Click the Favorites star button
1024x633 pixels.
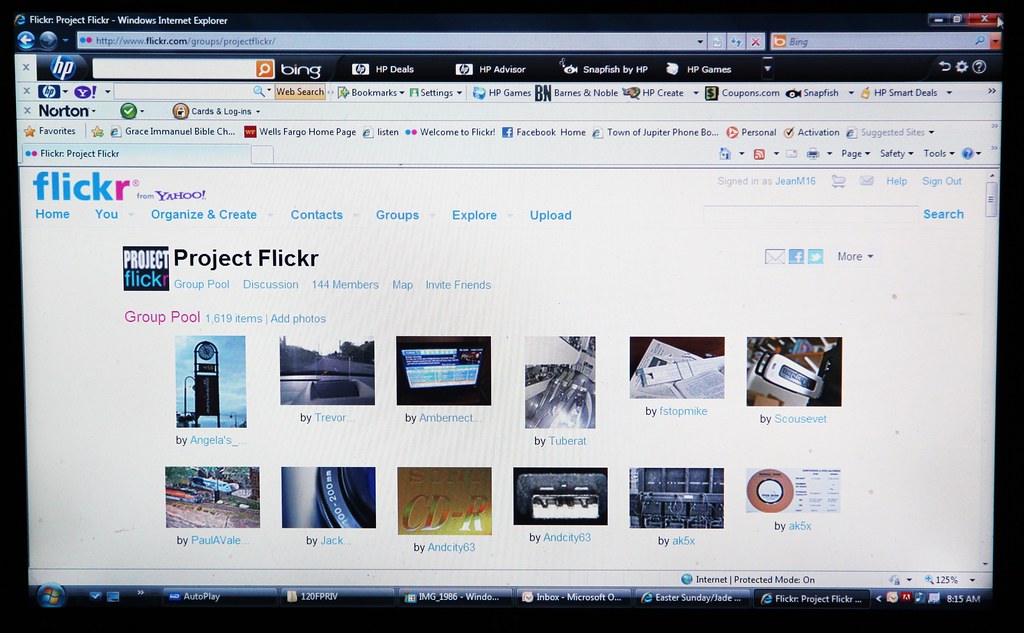[x=50, y=131]
